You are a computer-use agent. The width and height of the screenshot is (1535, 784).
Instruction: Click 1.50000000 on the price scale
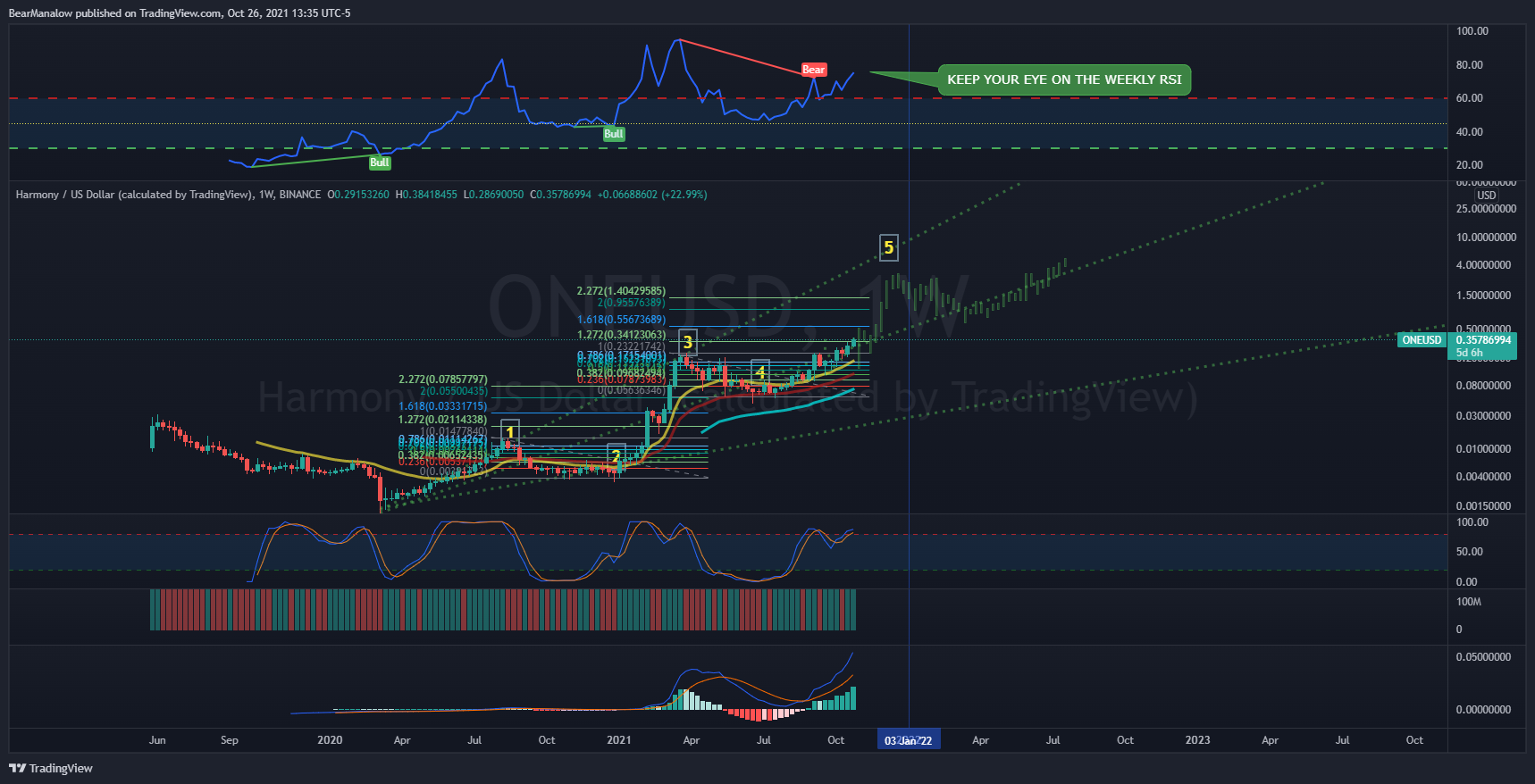(x=1483, y=296)
